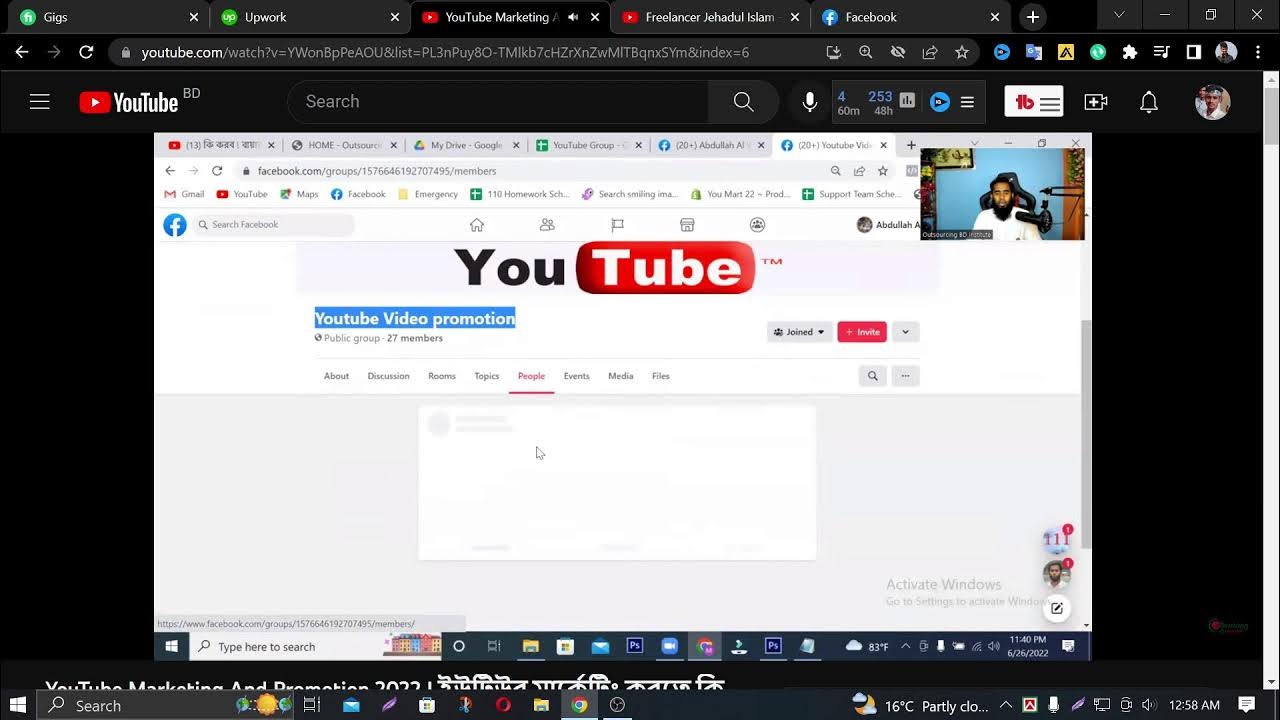Open Task View on the taskbar
The height and width of the screenshot is (720, 1280).
[x=312, y=705]
